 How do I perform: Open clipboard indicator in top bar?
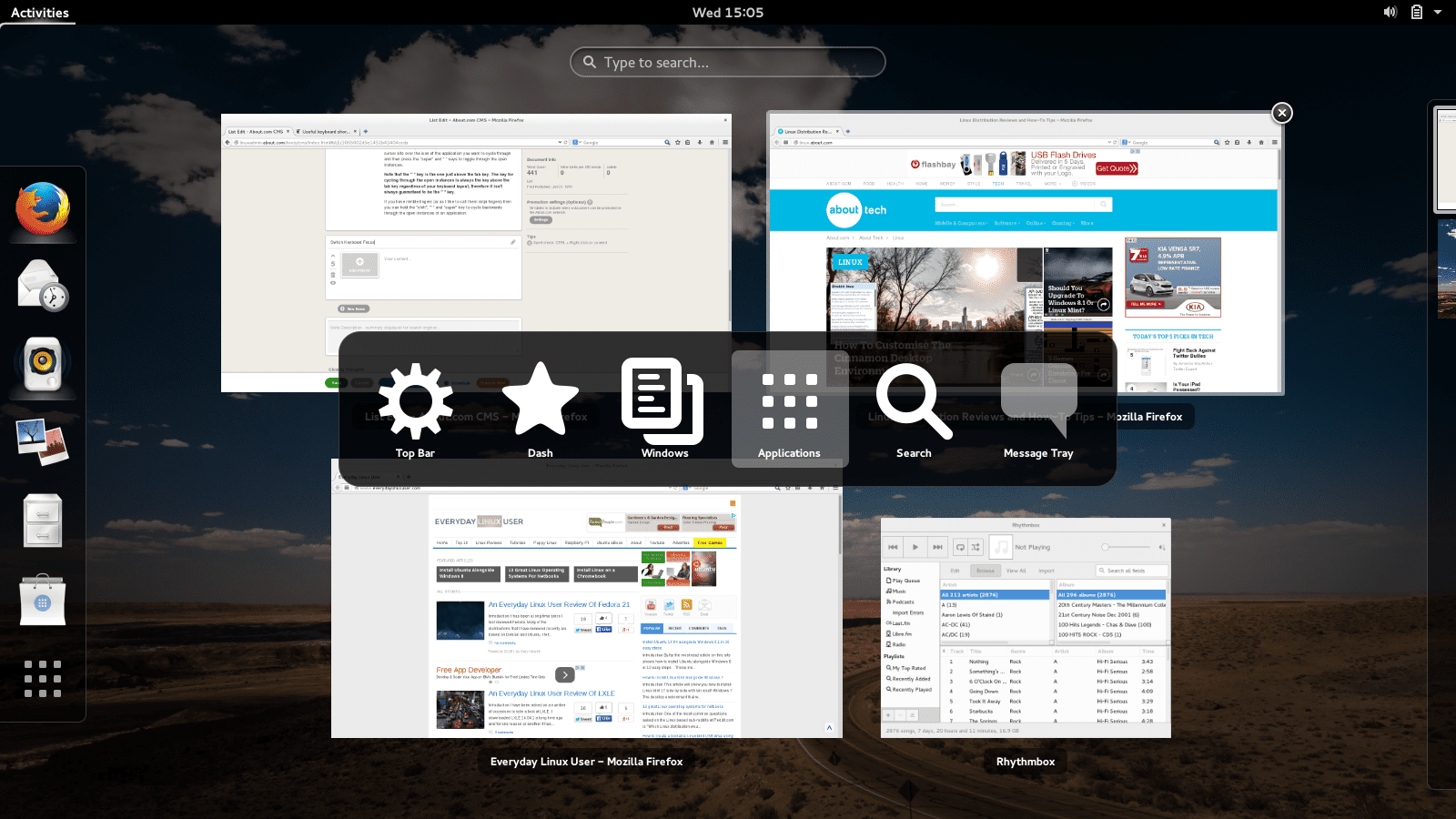coord(1417,12)
